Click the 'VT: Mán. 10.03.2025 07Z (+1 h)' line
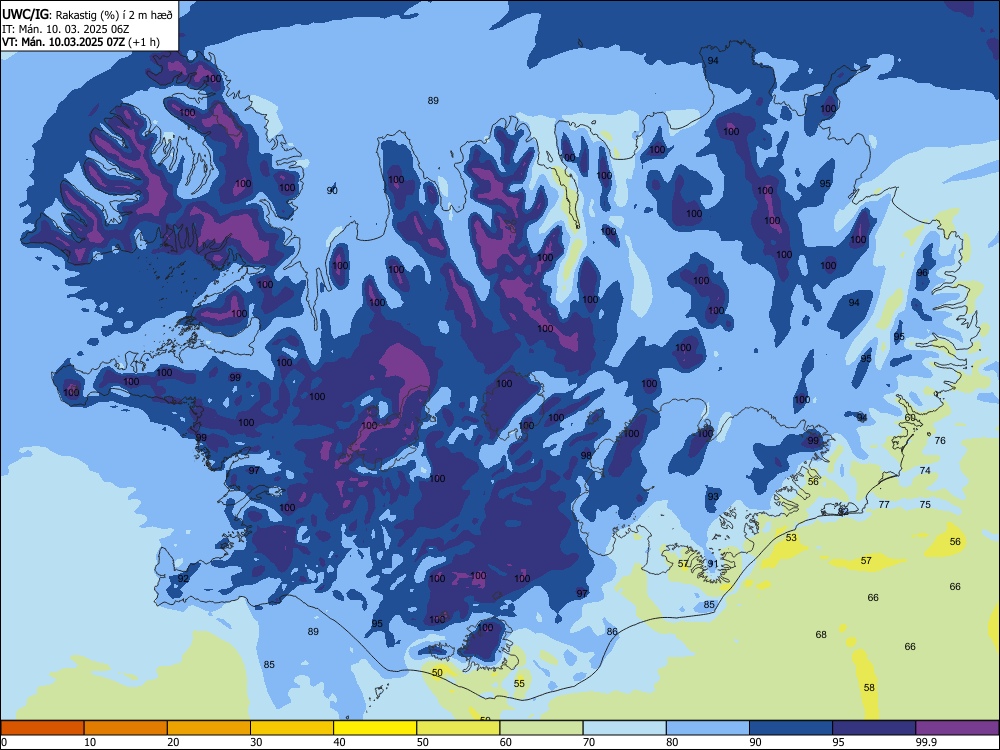This screenshot has width=1000, height=750. click(81, 42)
